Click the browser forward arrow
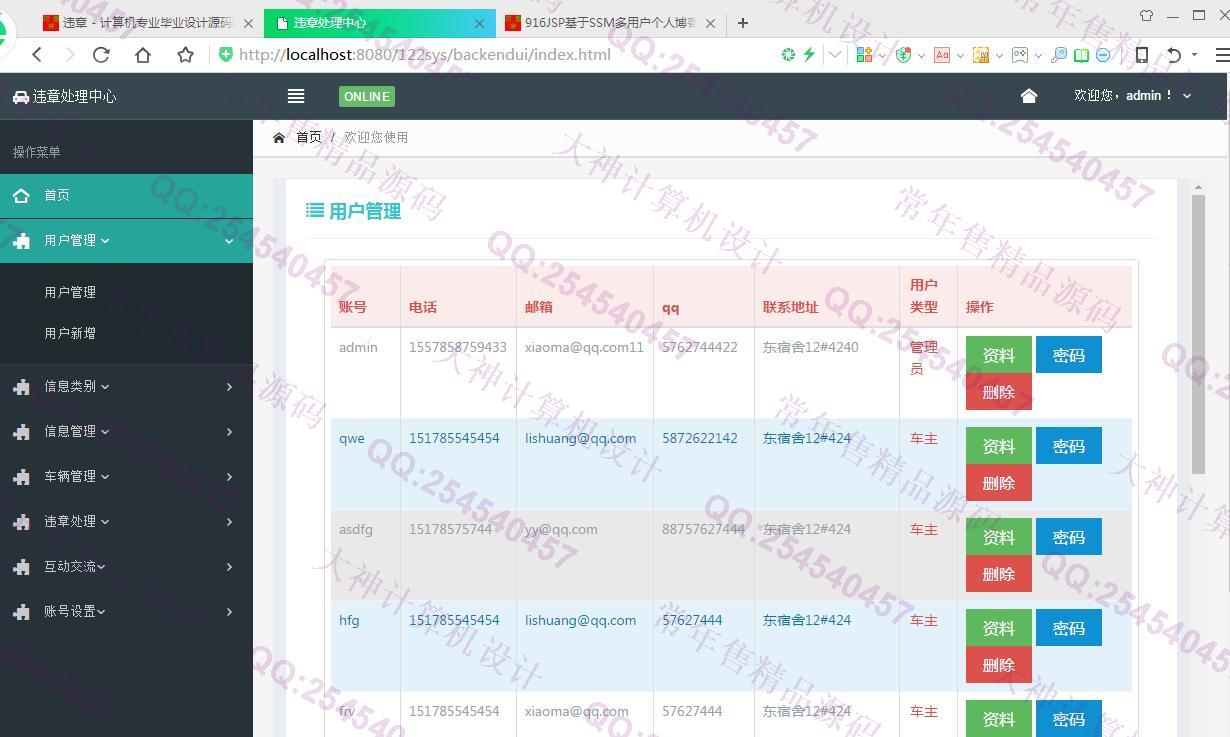 69,55
